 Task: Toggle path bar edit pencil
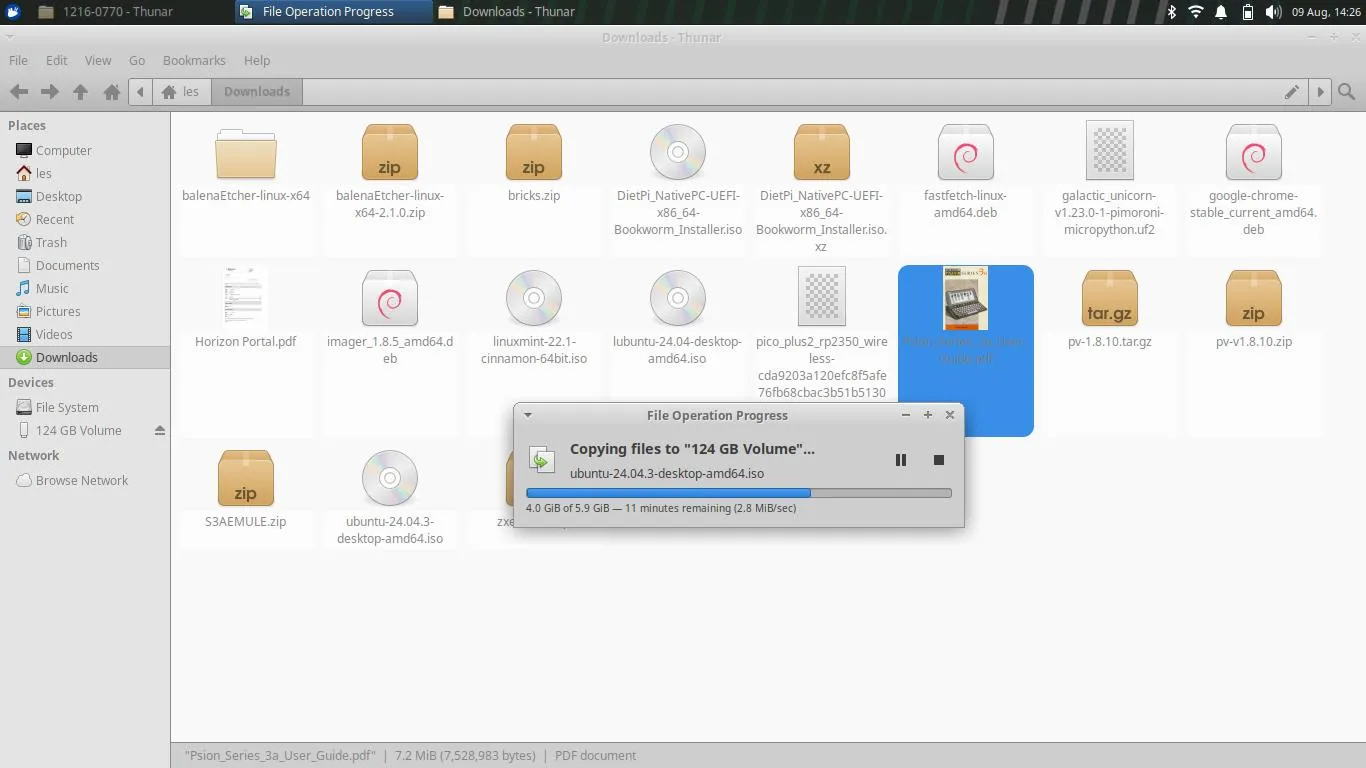pos(1292,92)
